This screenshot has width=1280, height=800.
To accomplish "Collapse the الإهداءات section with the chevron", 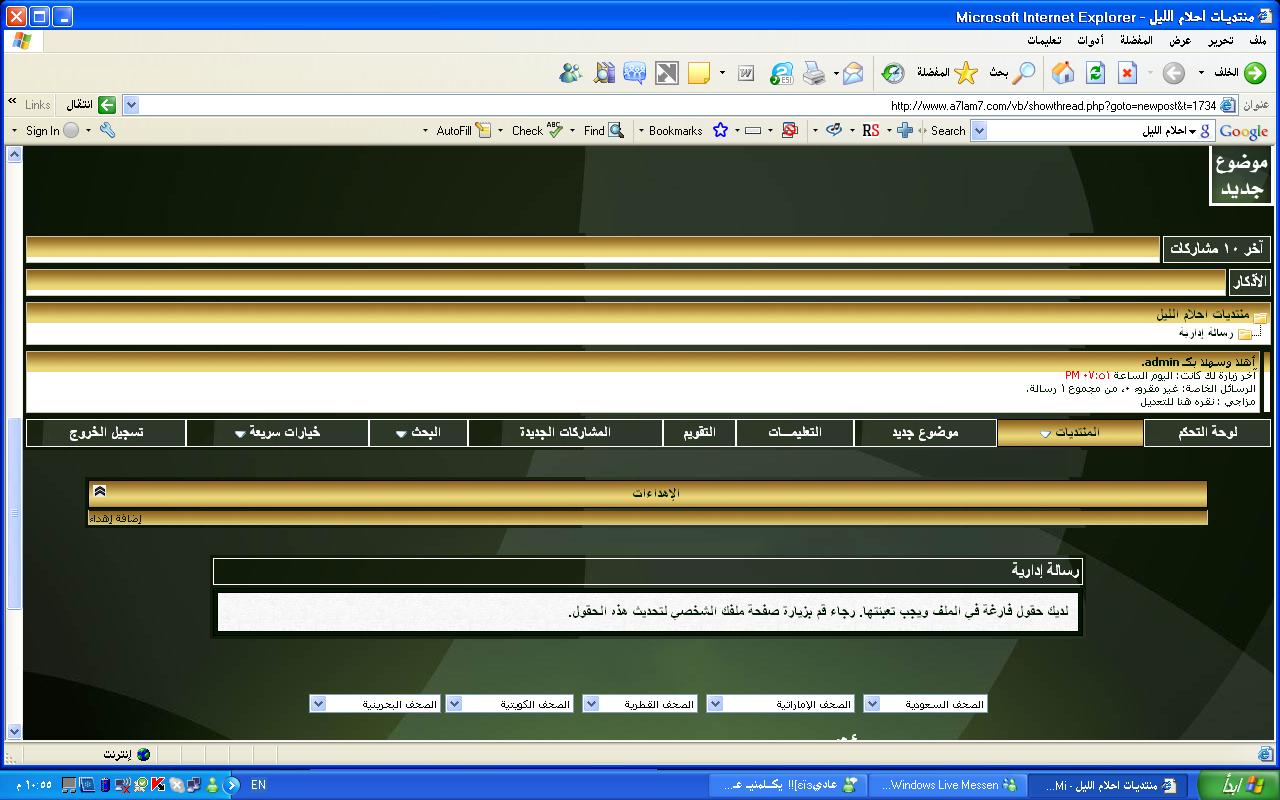I will pyautogui.click(x=100, y=492).
